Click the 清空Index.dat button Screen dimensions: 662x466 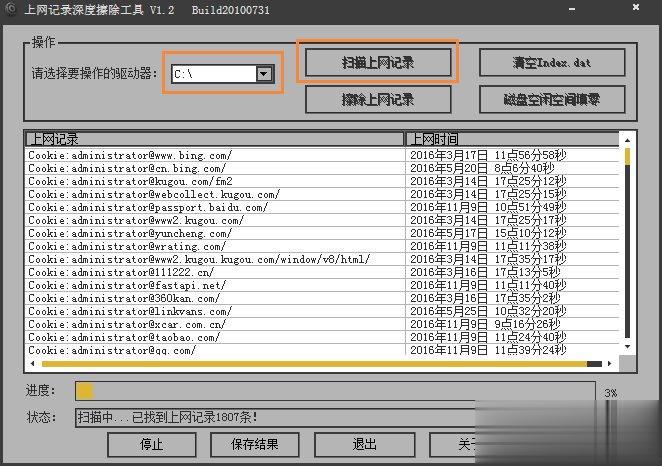click(552, 62)
